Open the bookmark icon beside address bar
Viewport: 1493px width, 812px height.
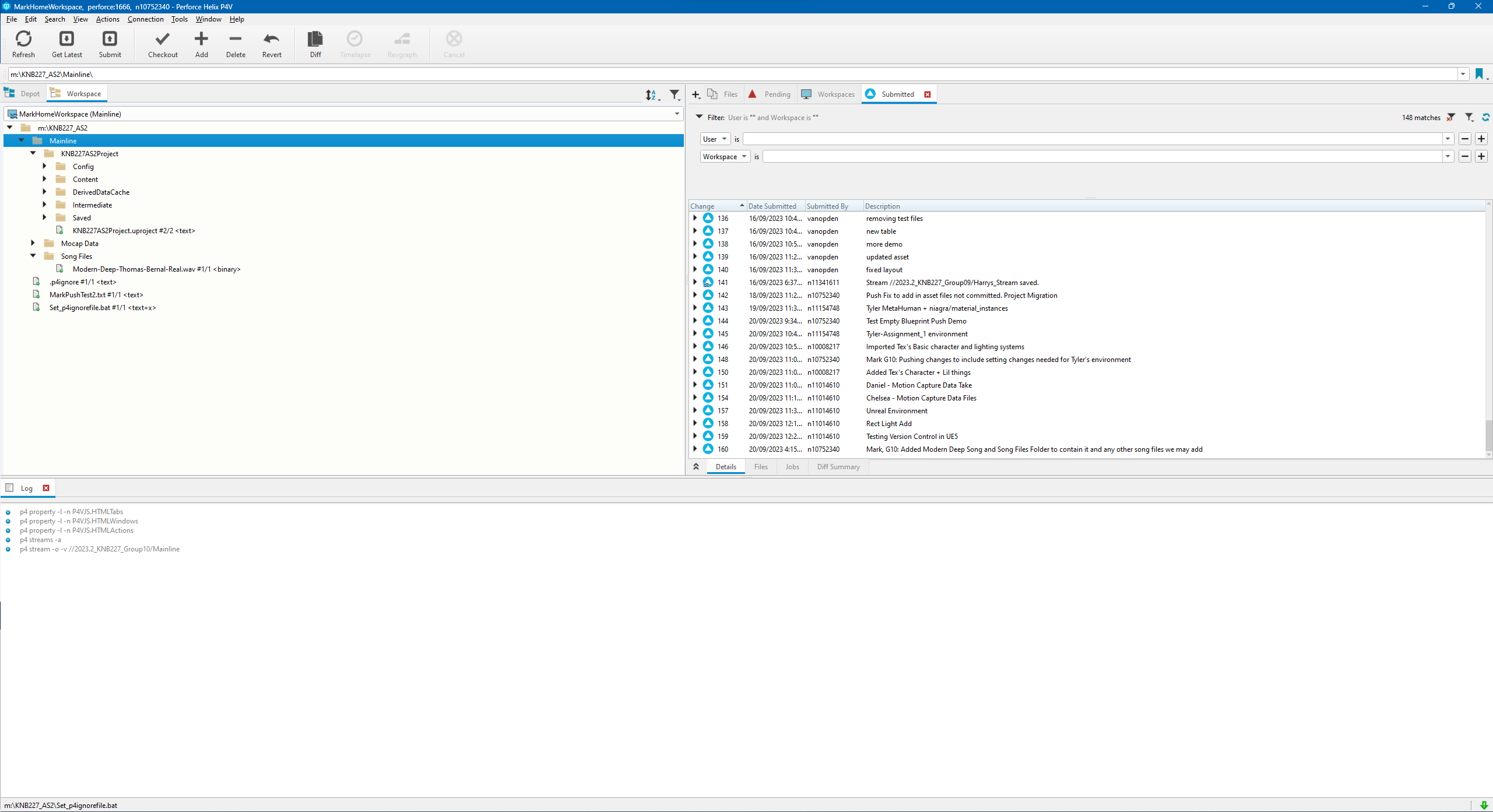tap(1479, 74)
